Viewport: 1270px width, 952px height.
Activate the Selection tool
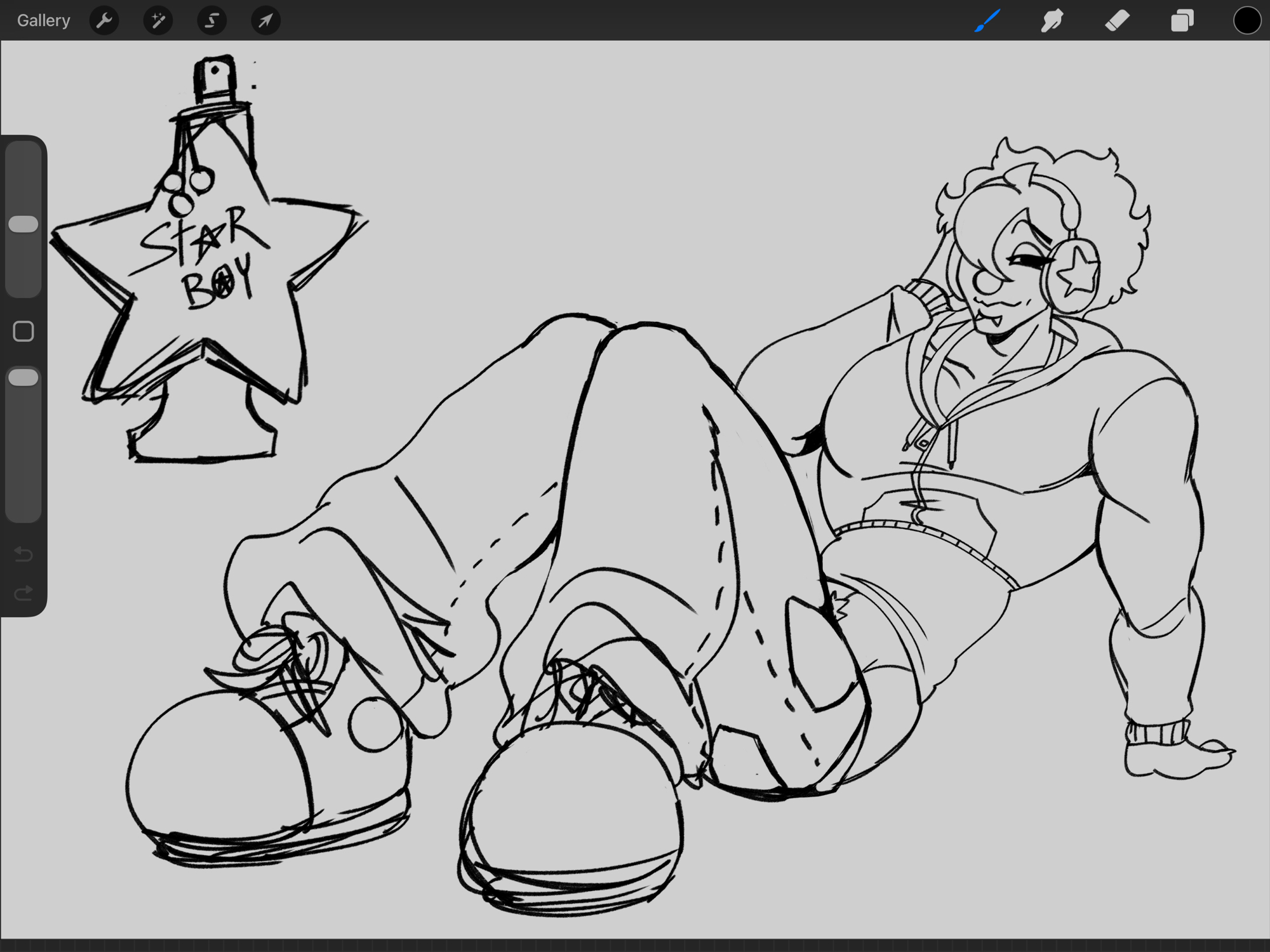click(211, 20)
